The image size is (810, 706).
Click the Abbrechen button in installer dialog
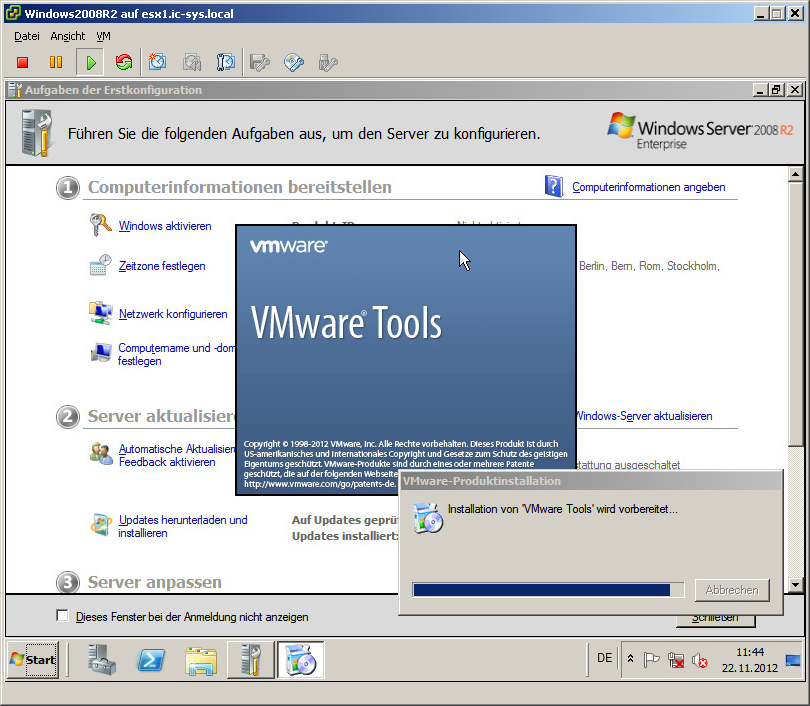point(732,590)
